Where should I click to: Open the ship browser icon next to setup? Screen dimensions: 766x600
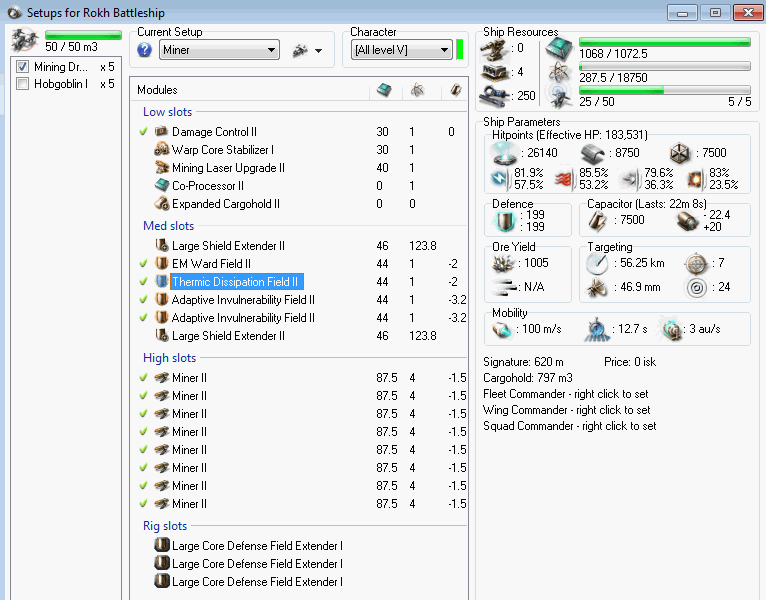click(x=300, y=50)
